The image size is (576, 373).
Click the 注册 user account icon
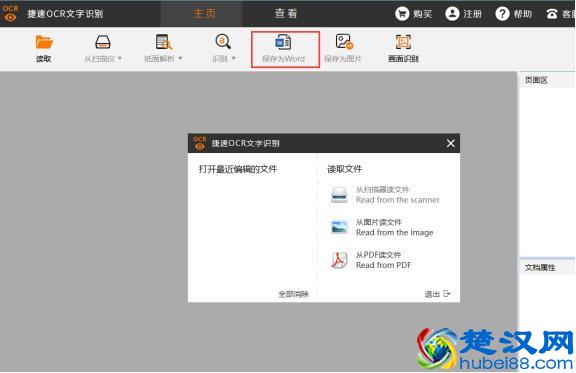tap(452, 14)
